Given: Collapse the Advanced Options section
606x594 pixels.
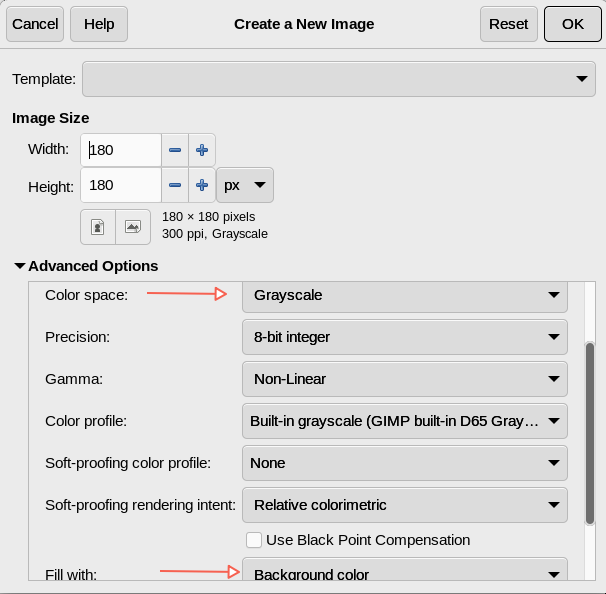Looking at the screenshot, I should click(20, 266).
